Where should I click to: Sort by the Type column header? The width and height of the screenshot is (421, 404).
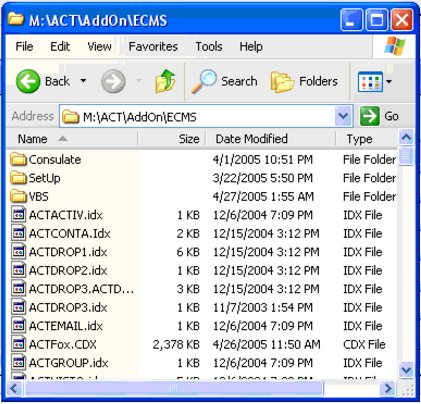(x=367, y=139)
